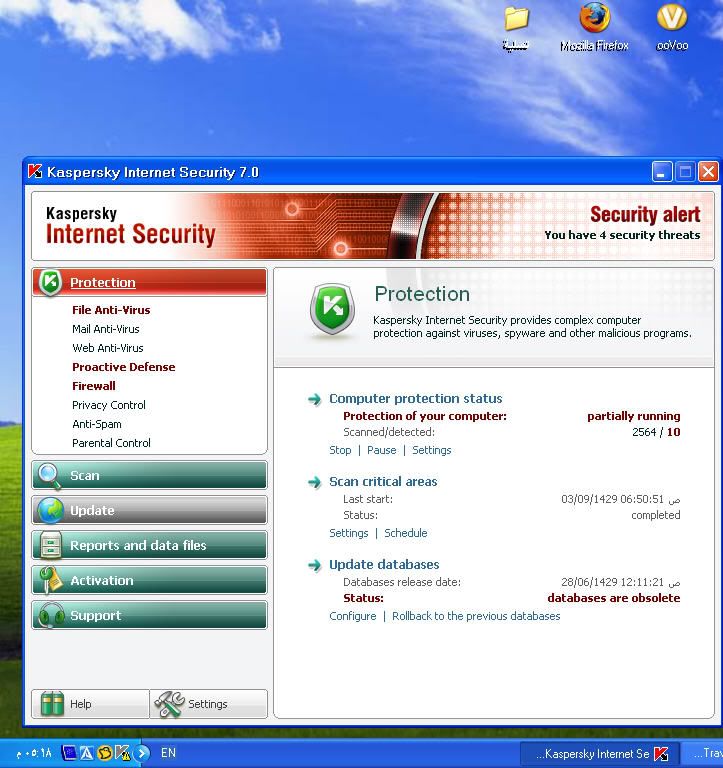Click the arrow beside Scan critical areas
The height and width of the screenshot is (768, 723).
pos(314,482)
